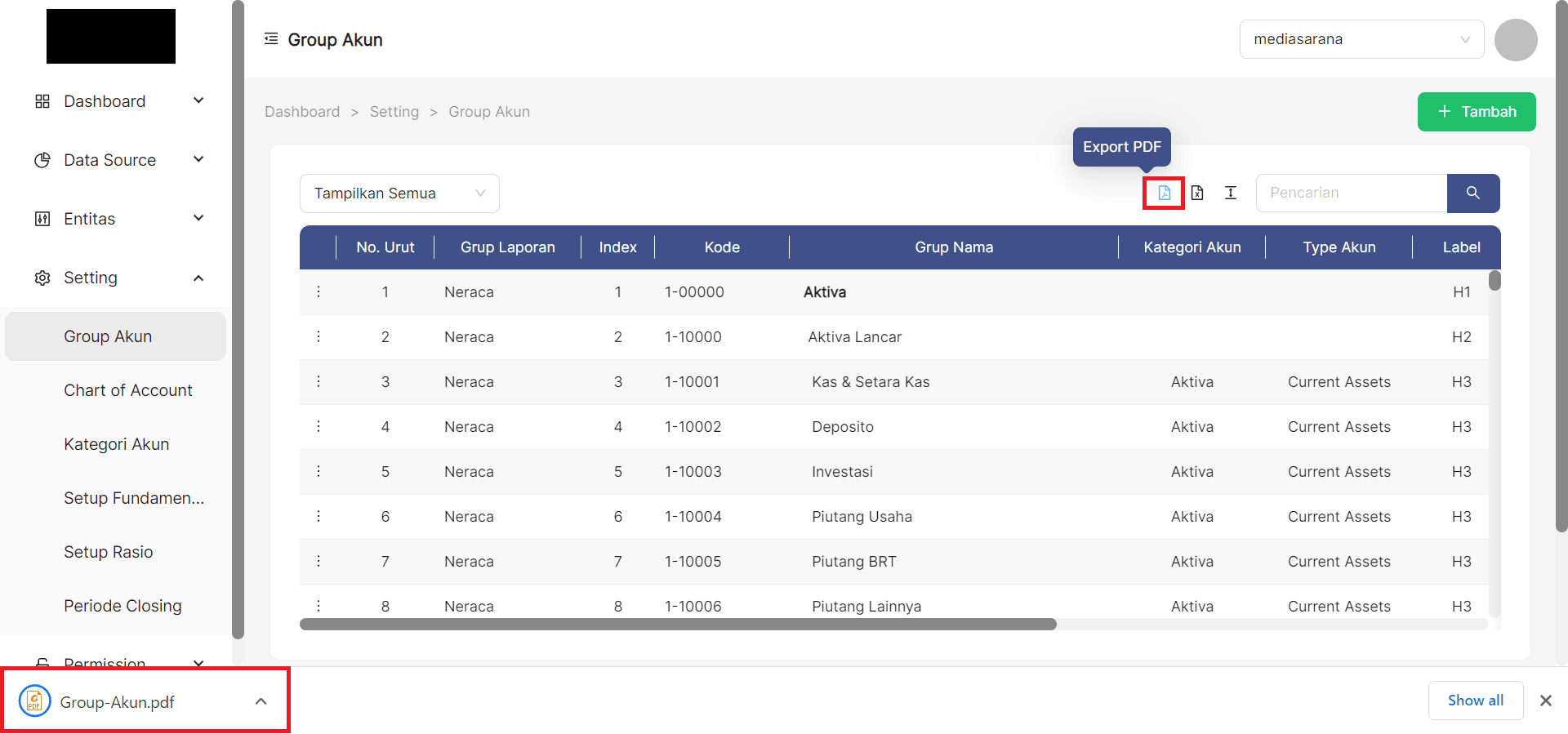Open the mediasarana entity dropdown
The image size is (1568, 734).
pyautogui.click(x=1361, y=39)
